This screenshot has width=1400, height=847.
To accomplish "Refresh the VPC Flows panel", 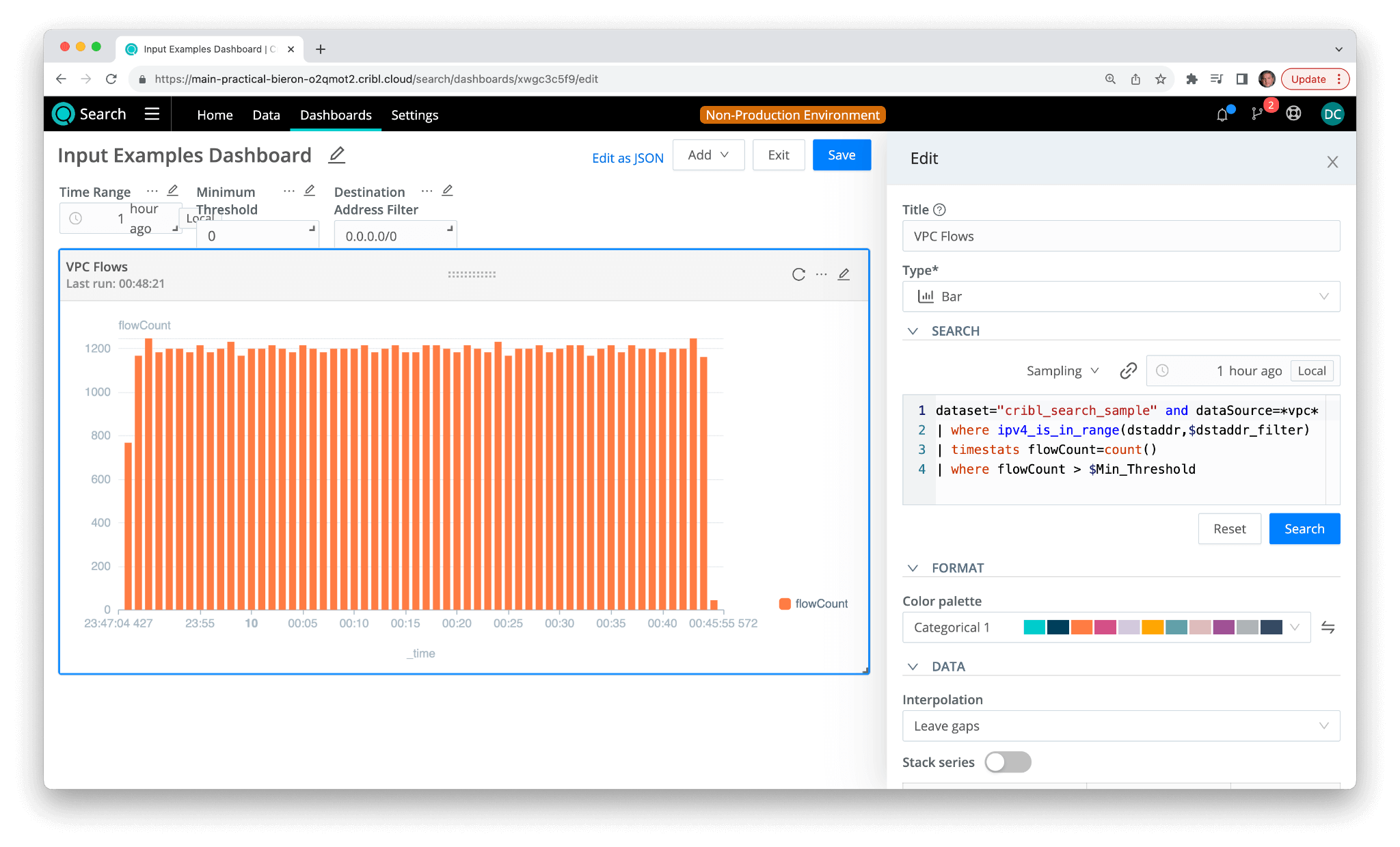I will (x=798, y=274).
